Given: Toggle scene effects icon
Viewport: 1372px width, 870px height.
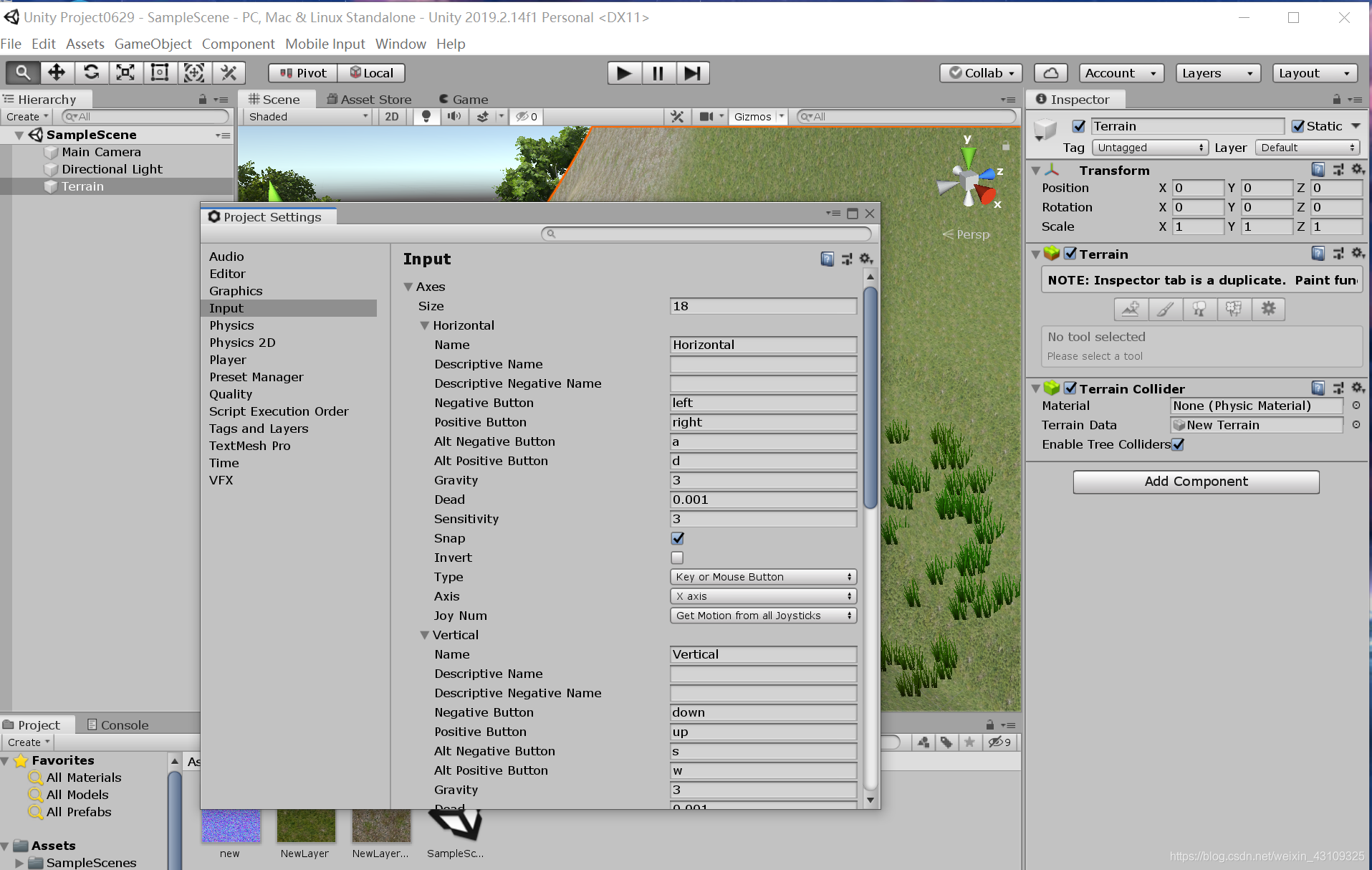Looking at the screenshot, I should coord(483,117).
